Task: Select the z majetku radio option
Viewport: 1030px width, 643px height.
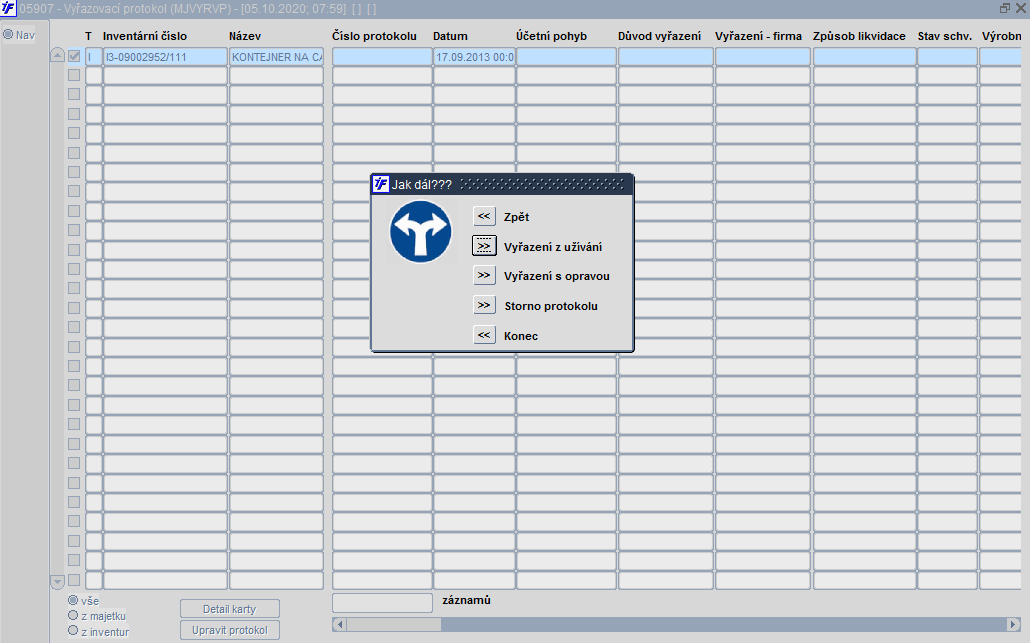Action: [73, 616]
